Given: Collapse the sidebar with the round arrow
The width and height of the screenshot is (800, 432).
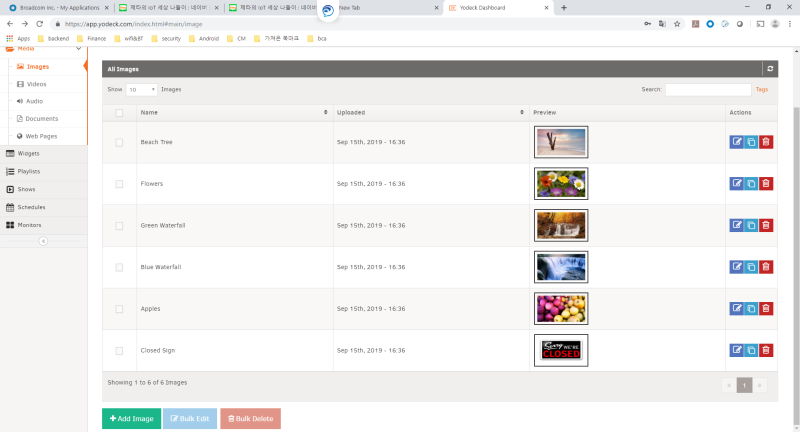Looking at the screenshot, I should click(43, 241).
